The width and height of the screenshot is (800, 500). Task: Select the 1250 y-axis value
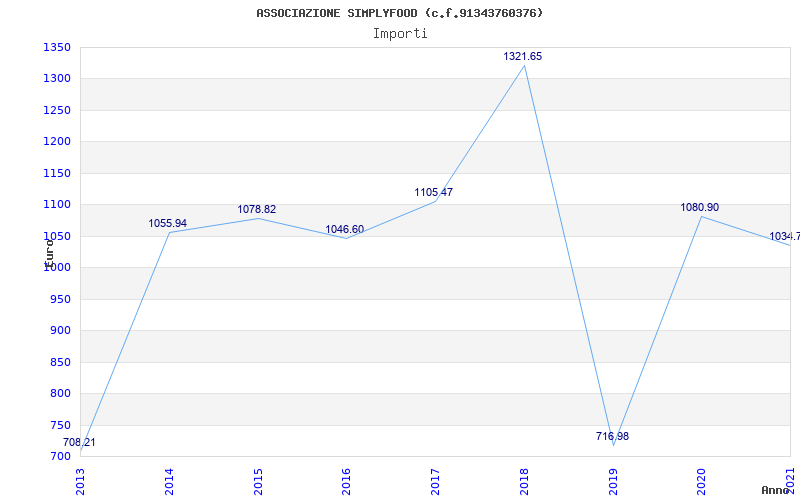pyautogui.click(x=57, y=111)
